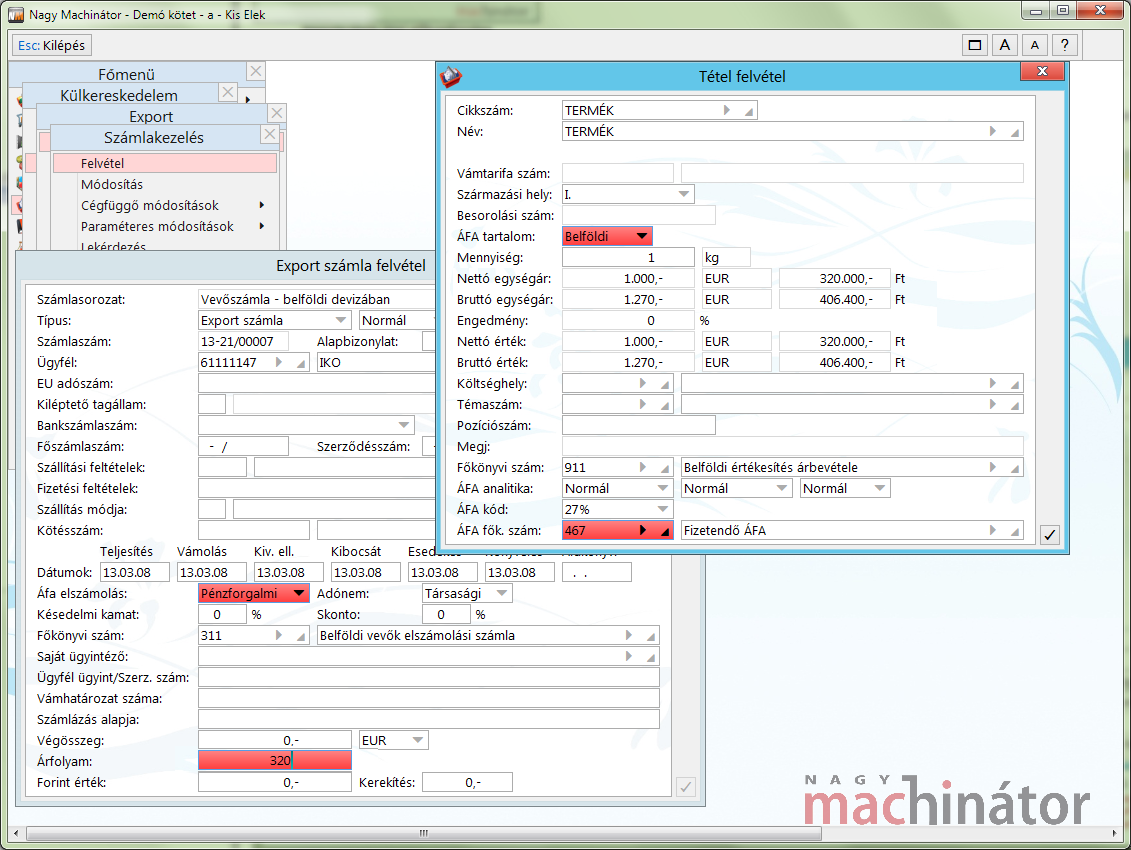
Task: Select Módosítás menu item
Action: [112, 184]
